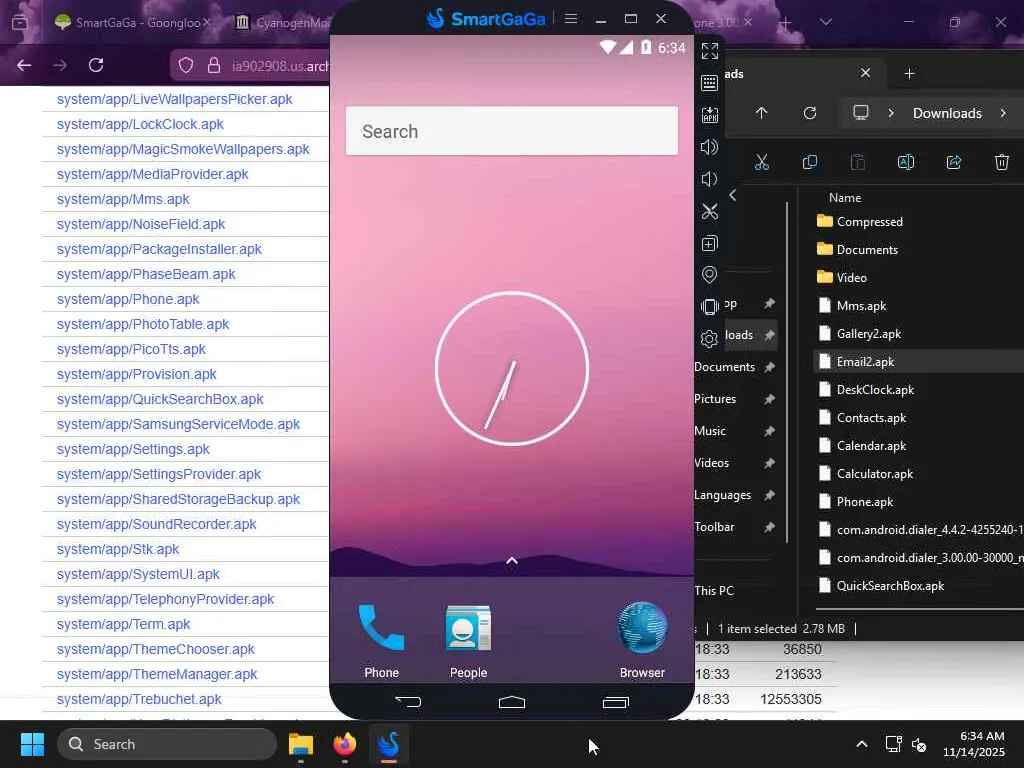Viewport: 1024px width, 768px height.
Task: Click the shake device icon in SmartGaGa
Action: tap(709, 306)
